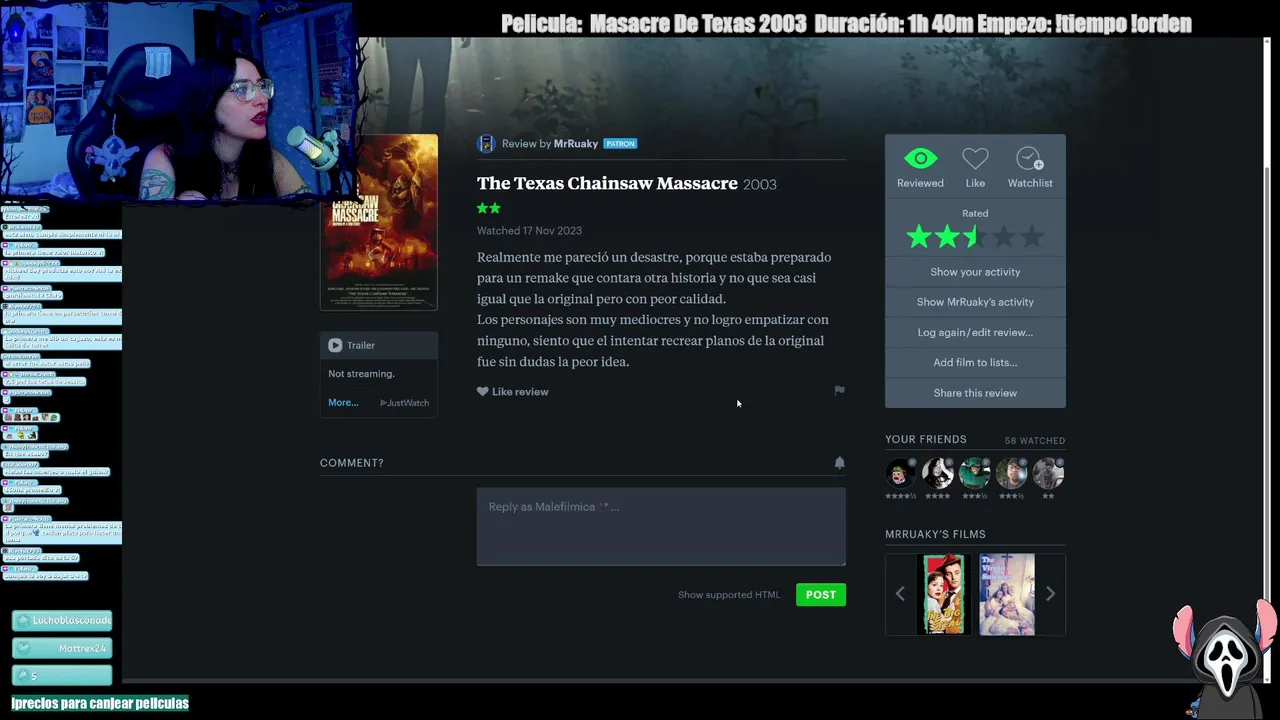Open The Texas Chainsaw Massacre title link
1280x720 pixels.
(x=607, y=183)
